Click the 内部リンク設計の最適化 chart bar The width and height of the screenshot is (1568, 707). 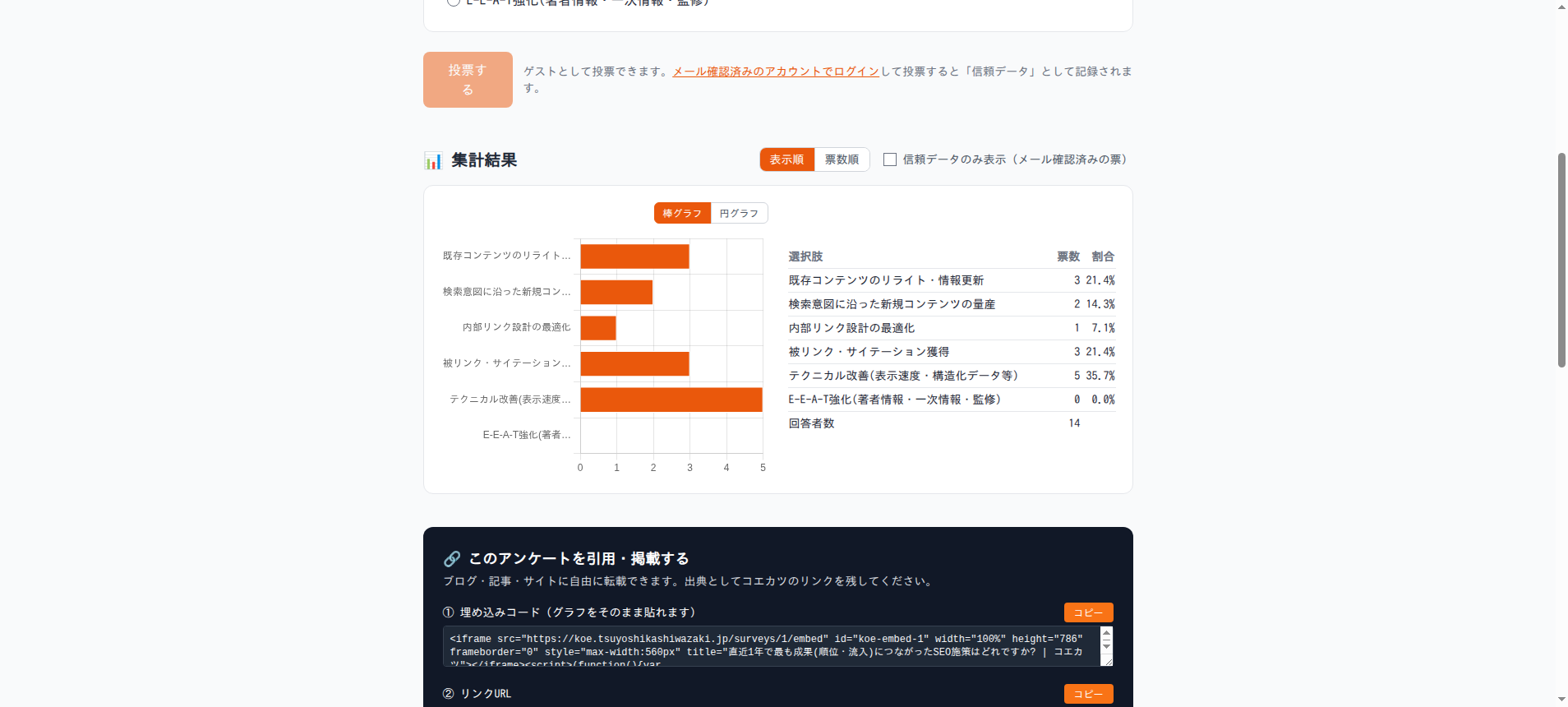point(598,328)
